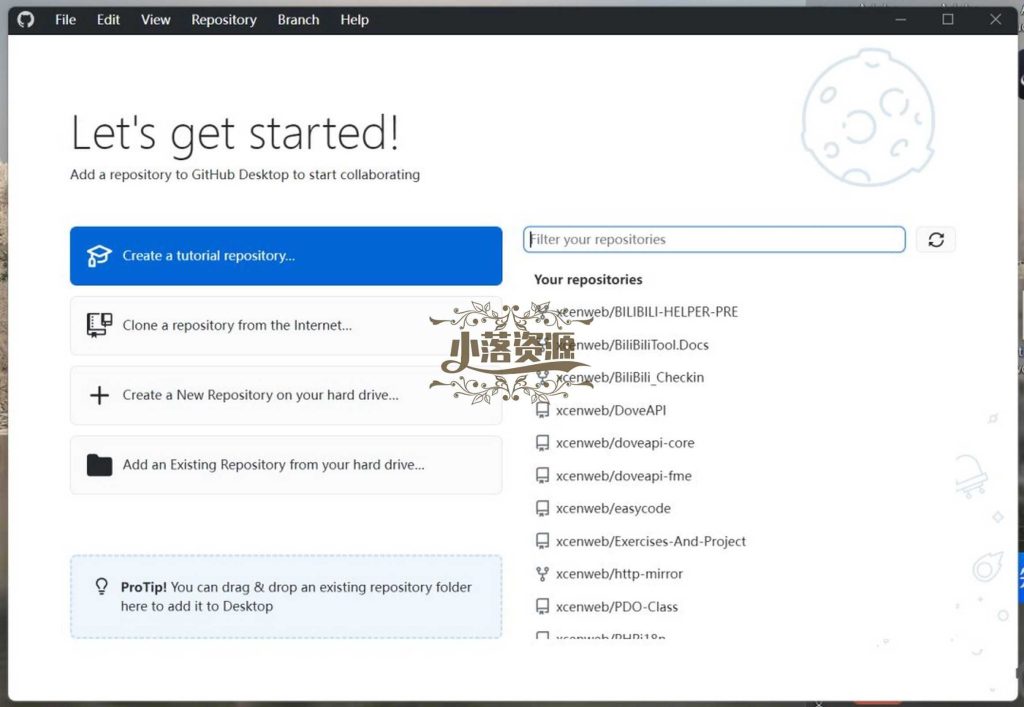Click the repo icon beside xcenweb/easycode

click(x=542, y=509)
